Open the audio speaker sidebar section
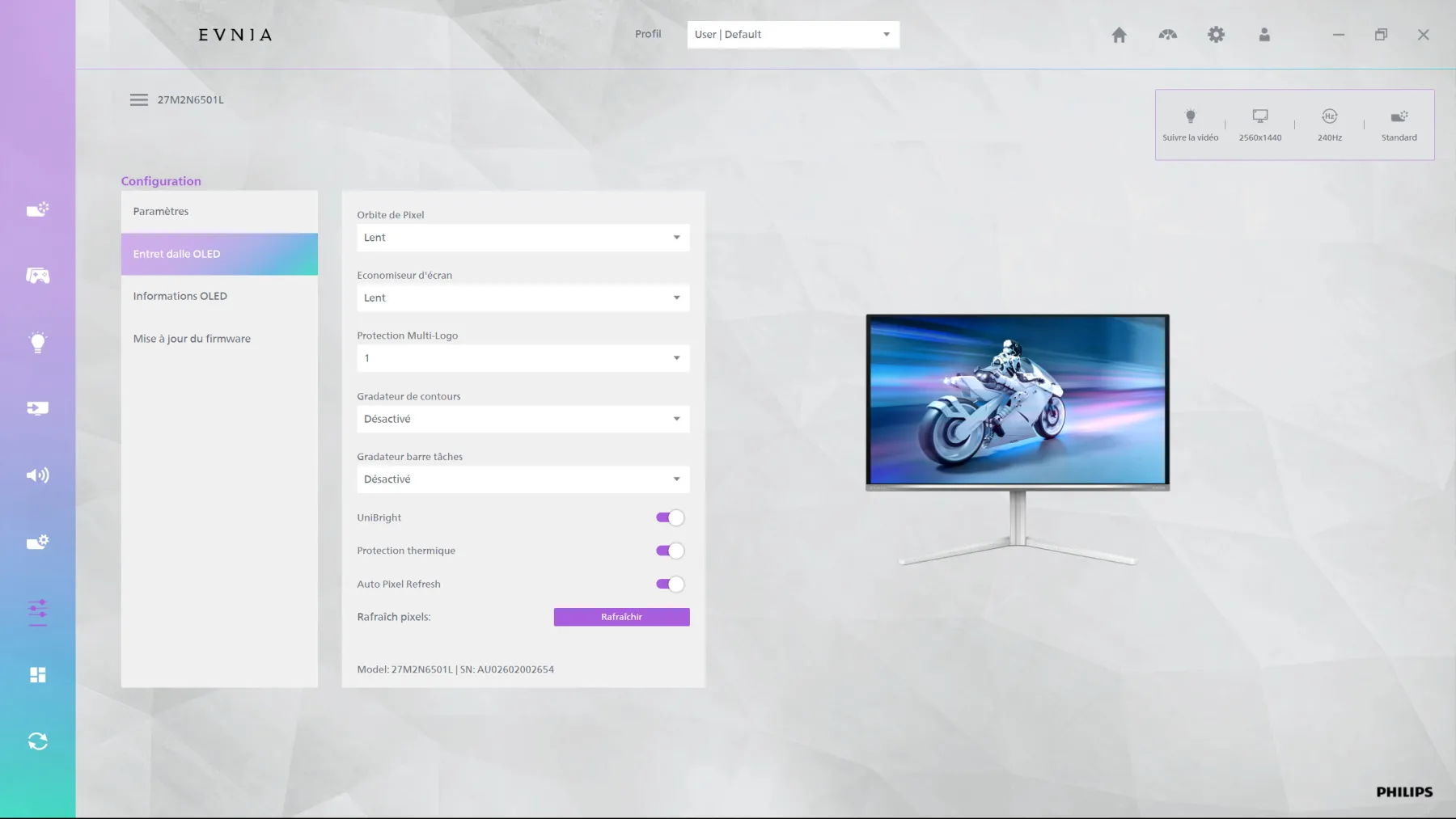The image size is (1456, 819). coord(37,475)
